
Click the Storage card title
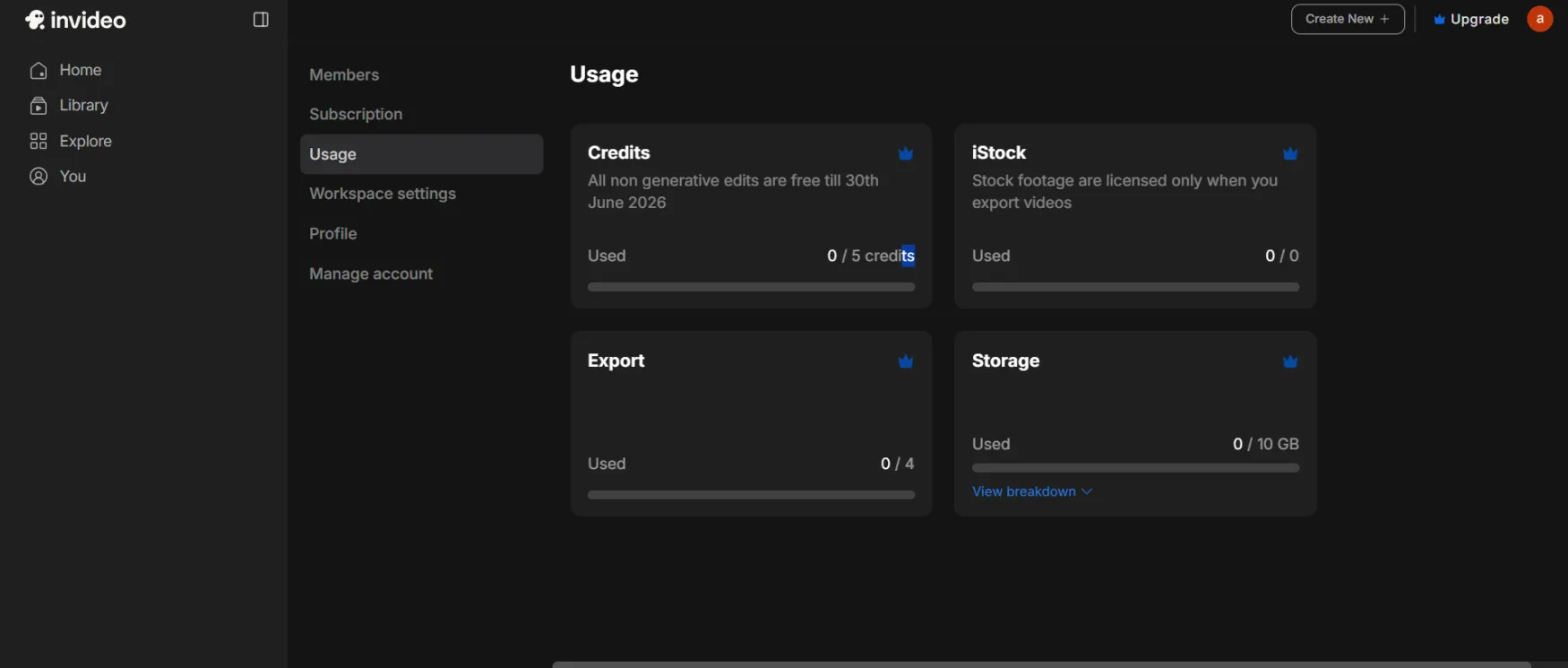(x=1005, y=360)
